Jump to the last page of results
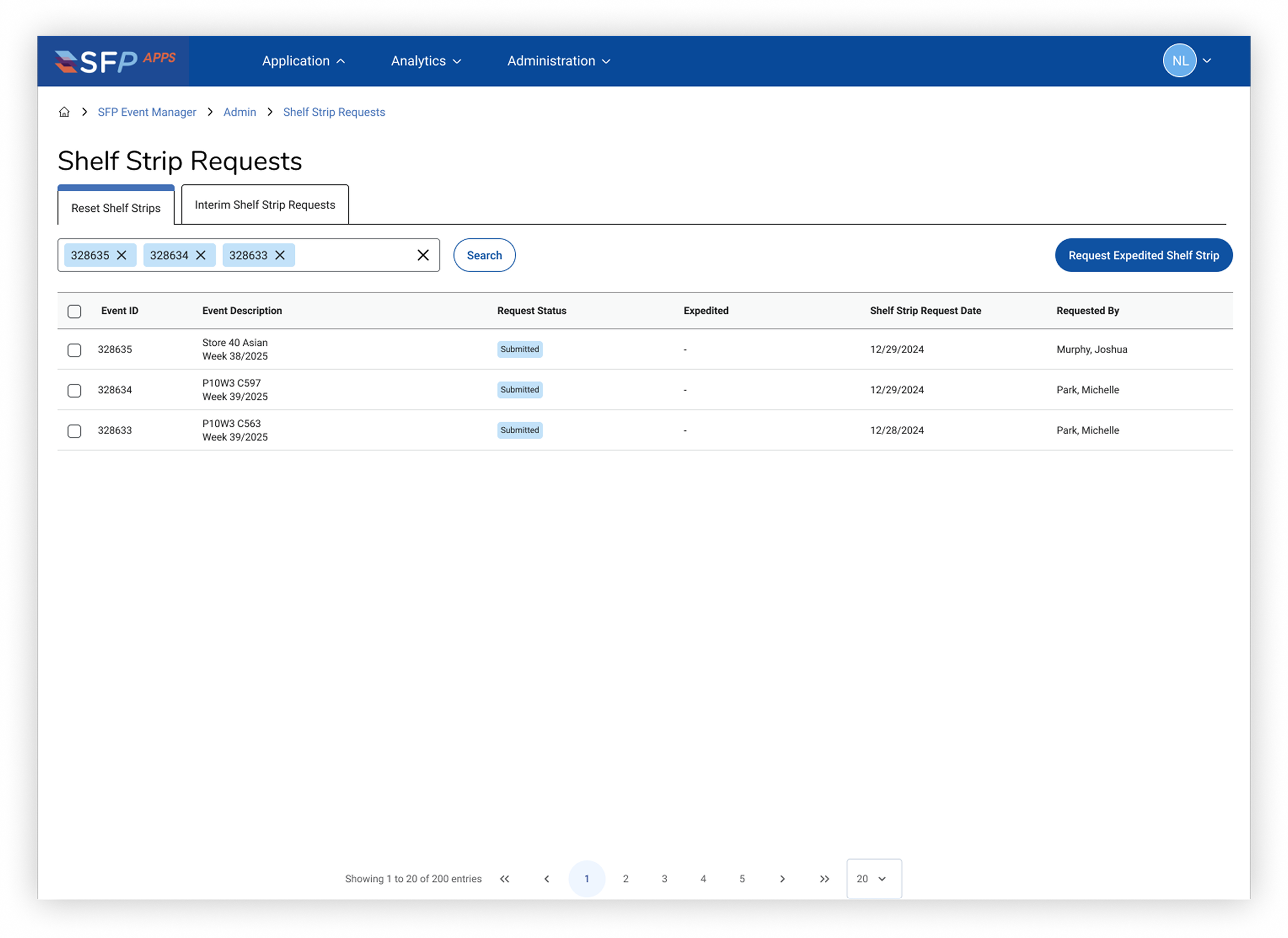Viewport: 1288px width, 938px height. click(x=824, y=878)
